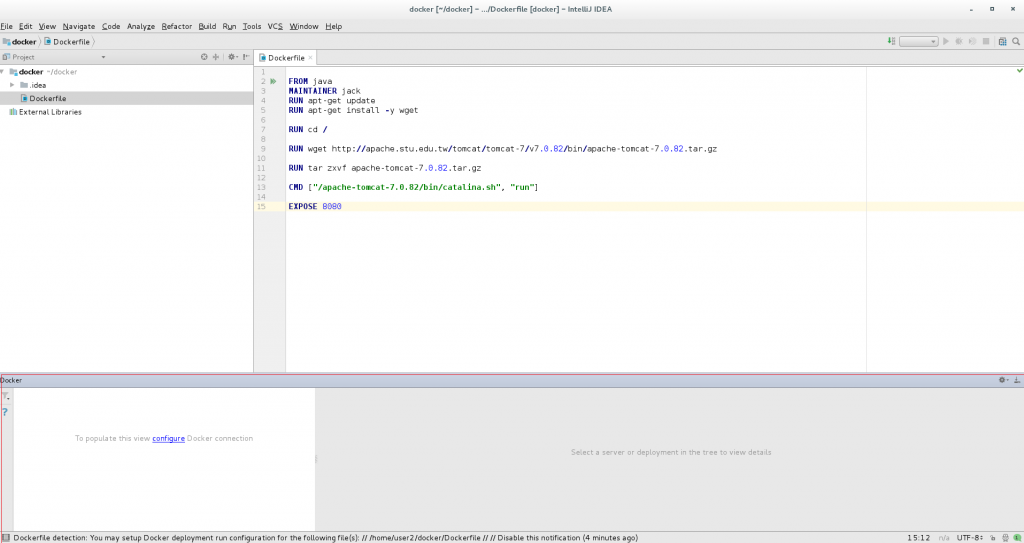
Task: Open the Code menu
Action: (111, 26)
